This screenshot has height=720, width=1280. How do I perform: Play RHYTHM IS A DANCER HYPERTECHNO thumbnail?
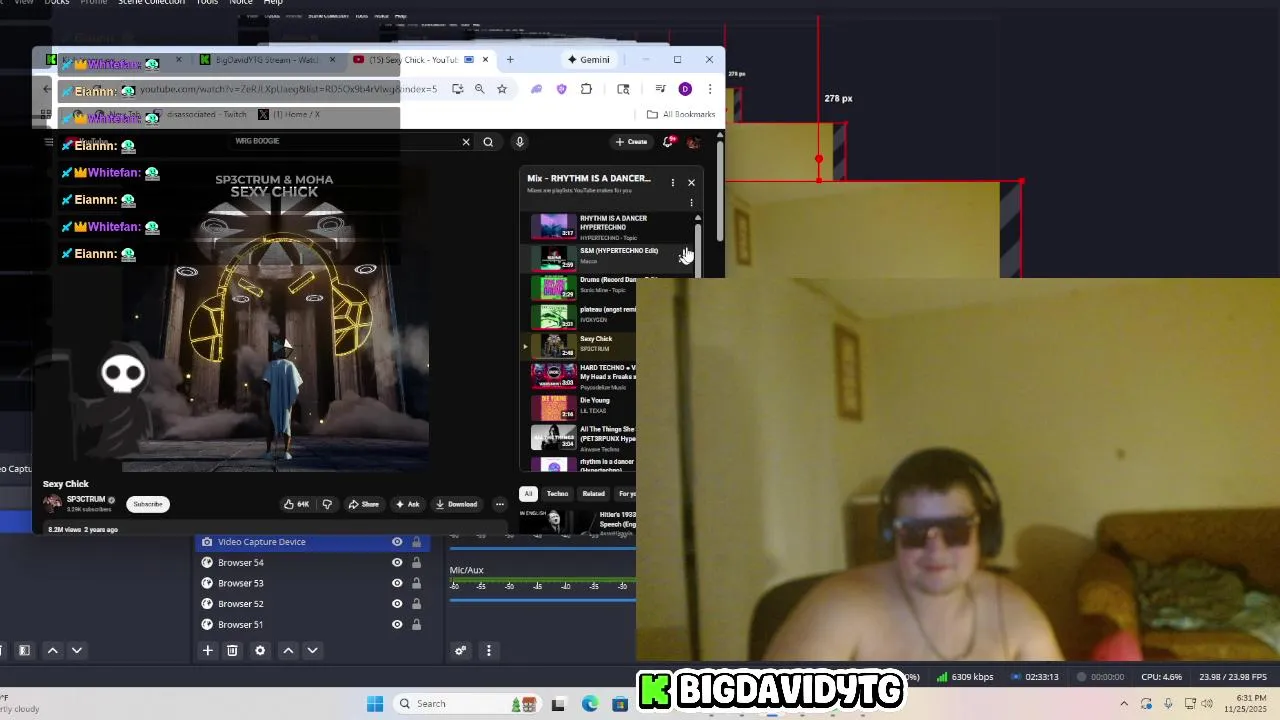(553, 227)
